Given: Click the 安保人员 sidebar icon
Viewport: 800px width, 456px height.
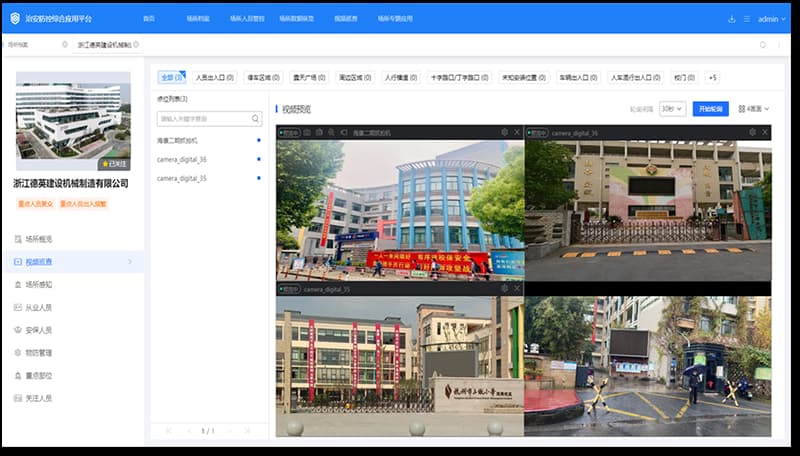Looking at the screenshot, I should 18,330.
